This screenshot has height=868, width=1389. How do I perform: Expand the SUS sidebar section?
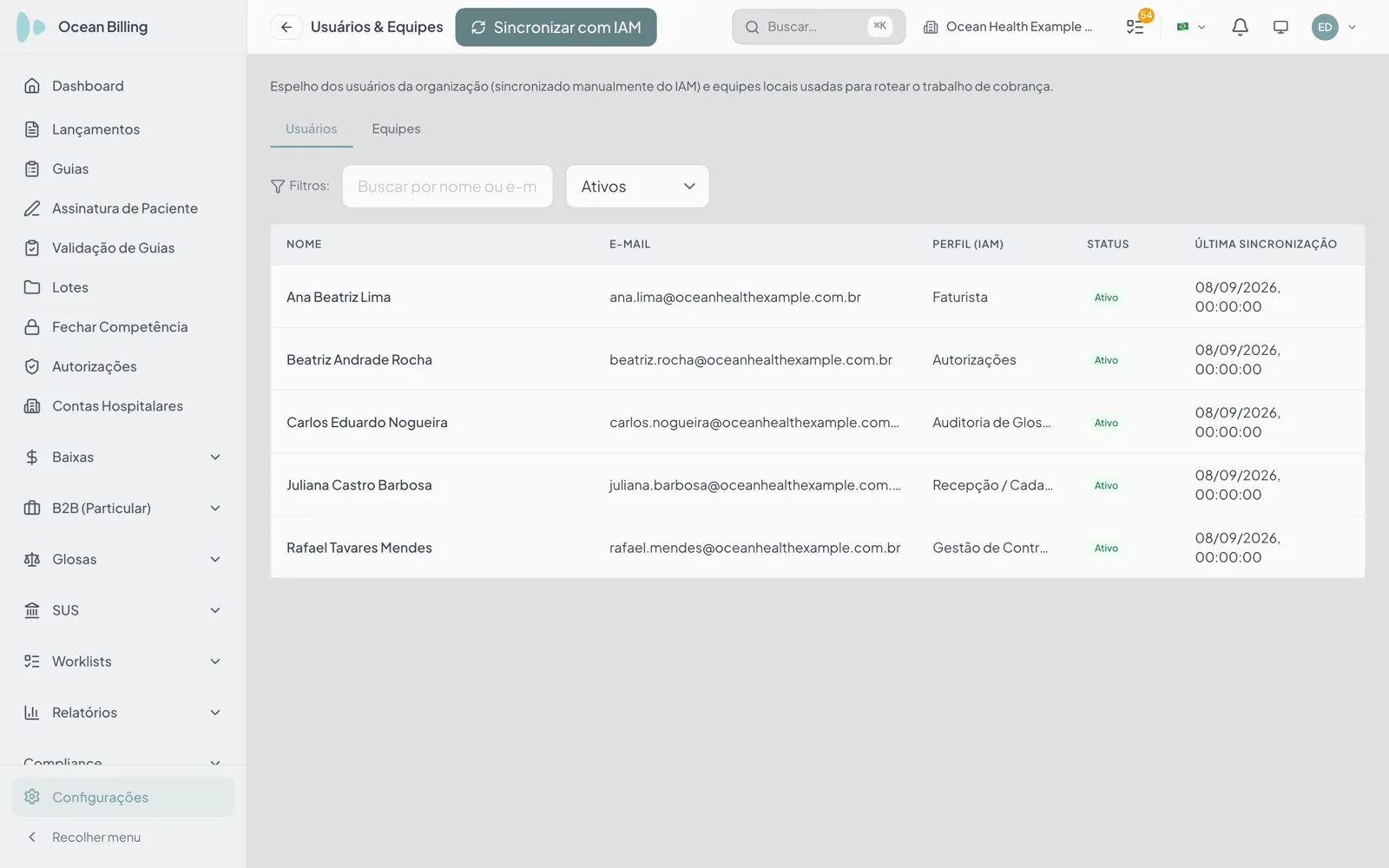122,611
